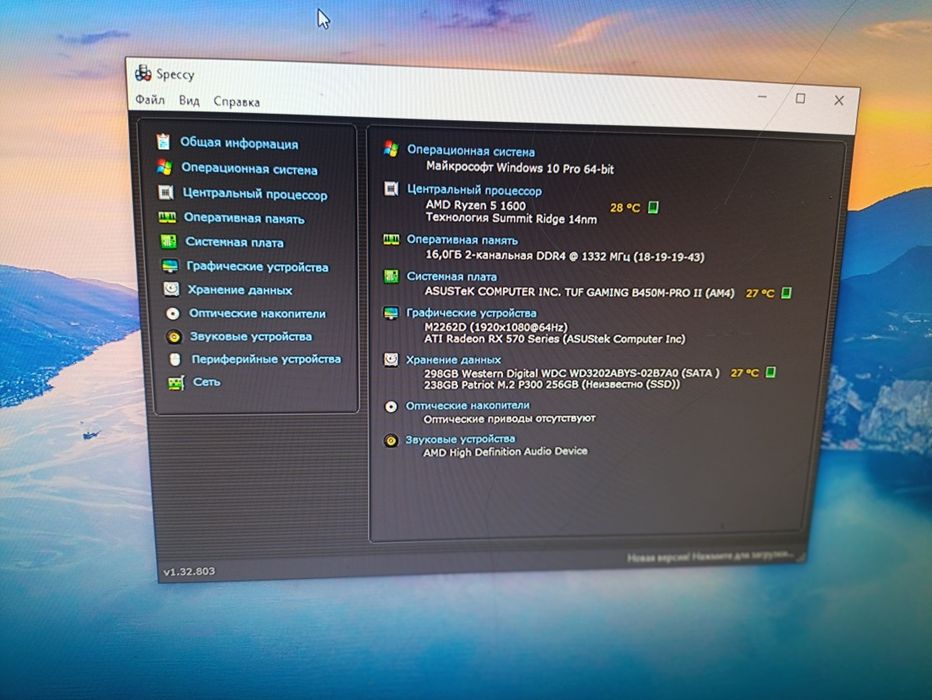This screenshot has height=700, width=932.
Task: Select Оперативная память in sidebar
Action: 244,218
